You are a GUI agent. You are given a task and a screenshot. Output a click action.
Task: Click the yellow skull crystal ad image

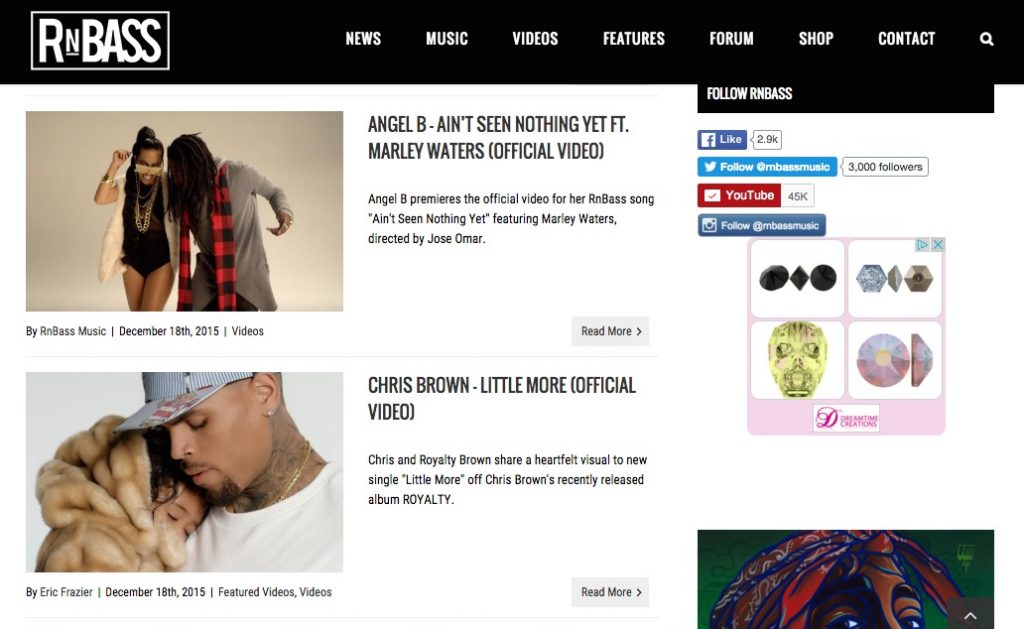tap(797, 359)
